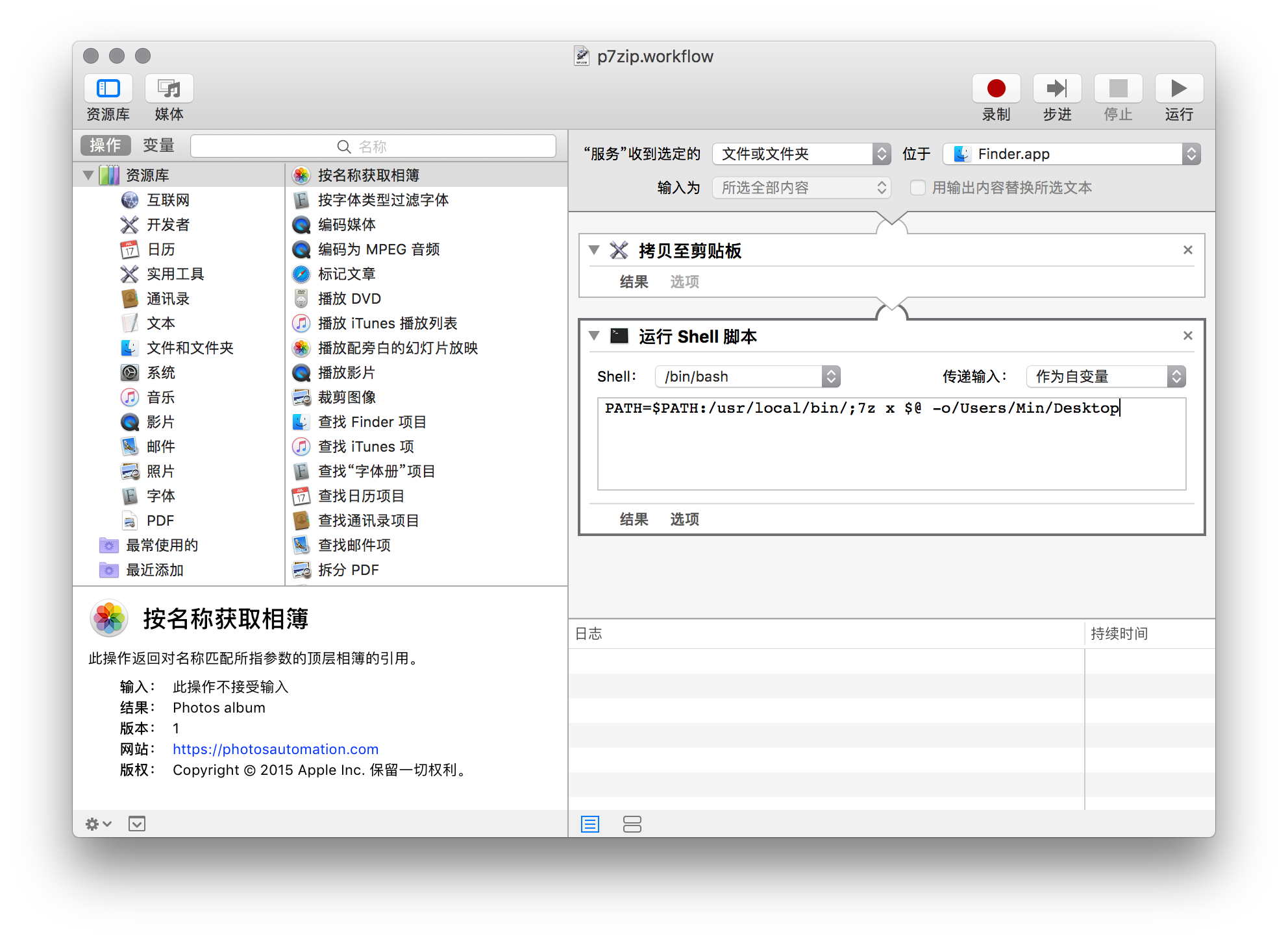Open the gear action menu at bottom left
Image resolution: width=1288 pixels, height=941 pixels.
[x=98, y=824]
